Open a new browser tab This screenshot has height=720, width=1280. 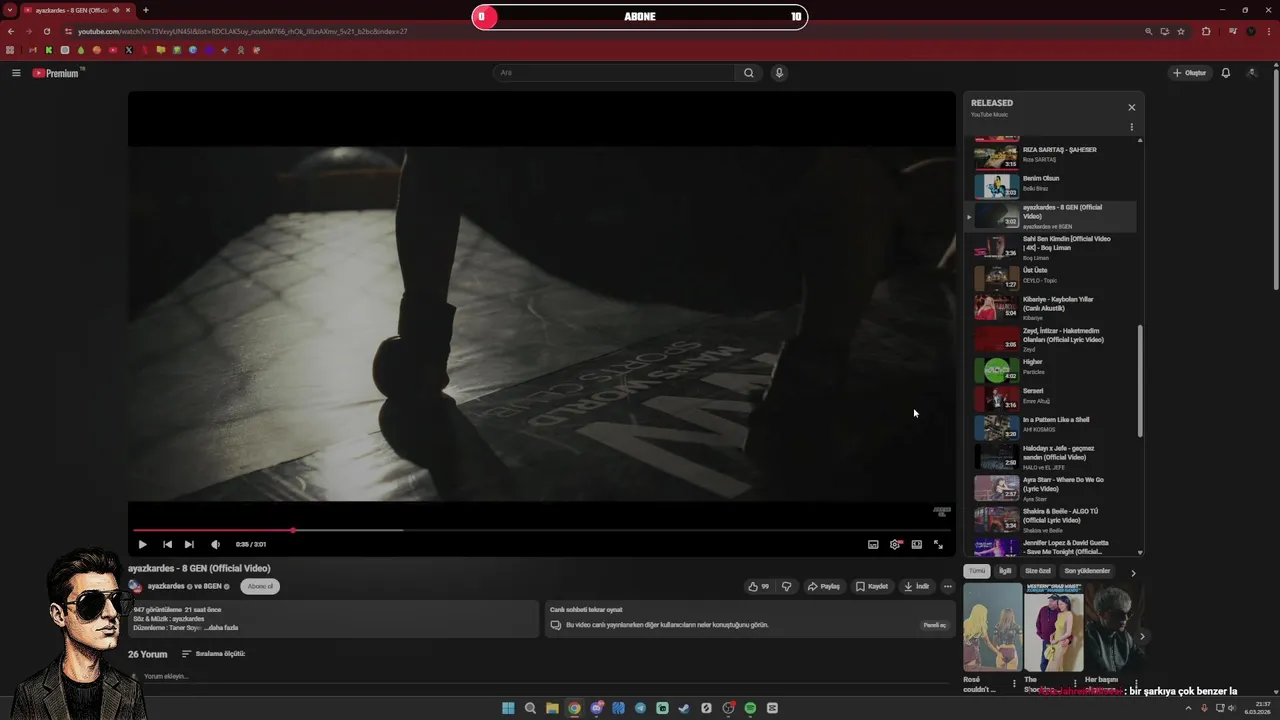point(146,10)
